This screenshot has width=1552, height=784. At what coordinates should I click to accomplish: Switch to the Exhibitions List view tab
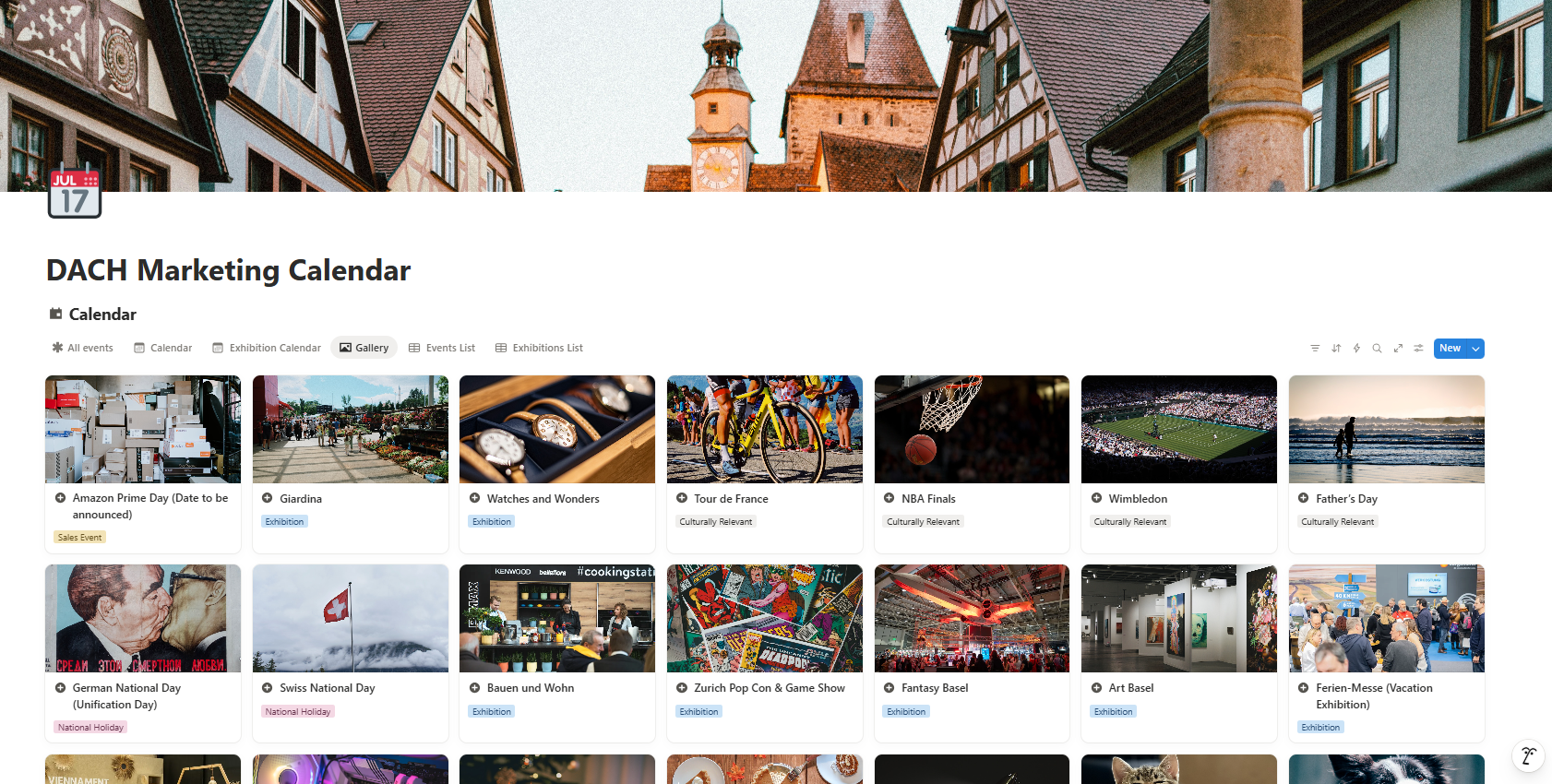coord(539,348)
